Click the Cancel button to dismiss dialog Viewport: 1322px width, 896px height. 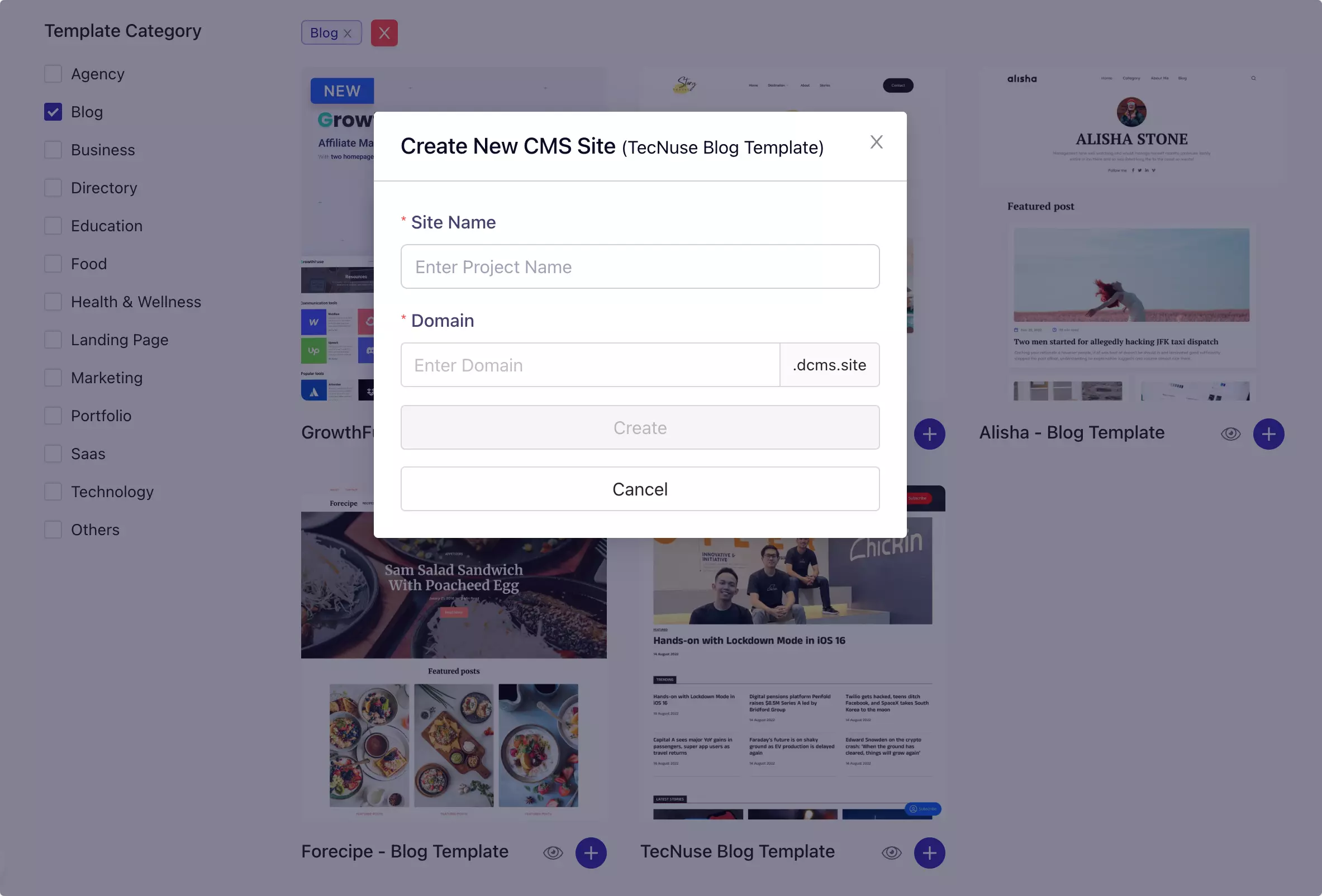tap(640, 489)
